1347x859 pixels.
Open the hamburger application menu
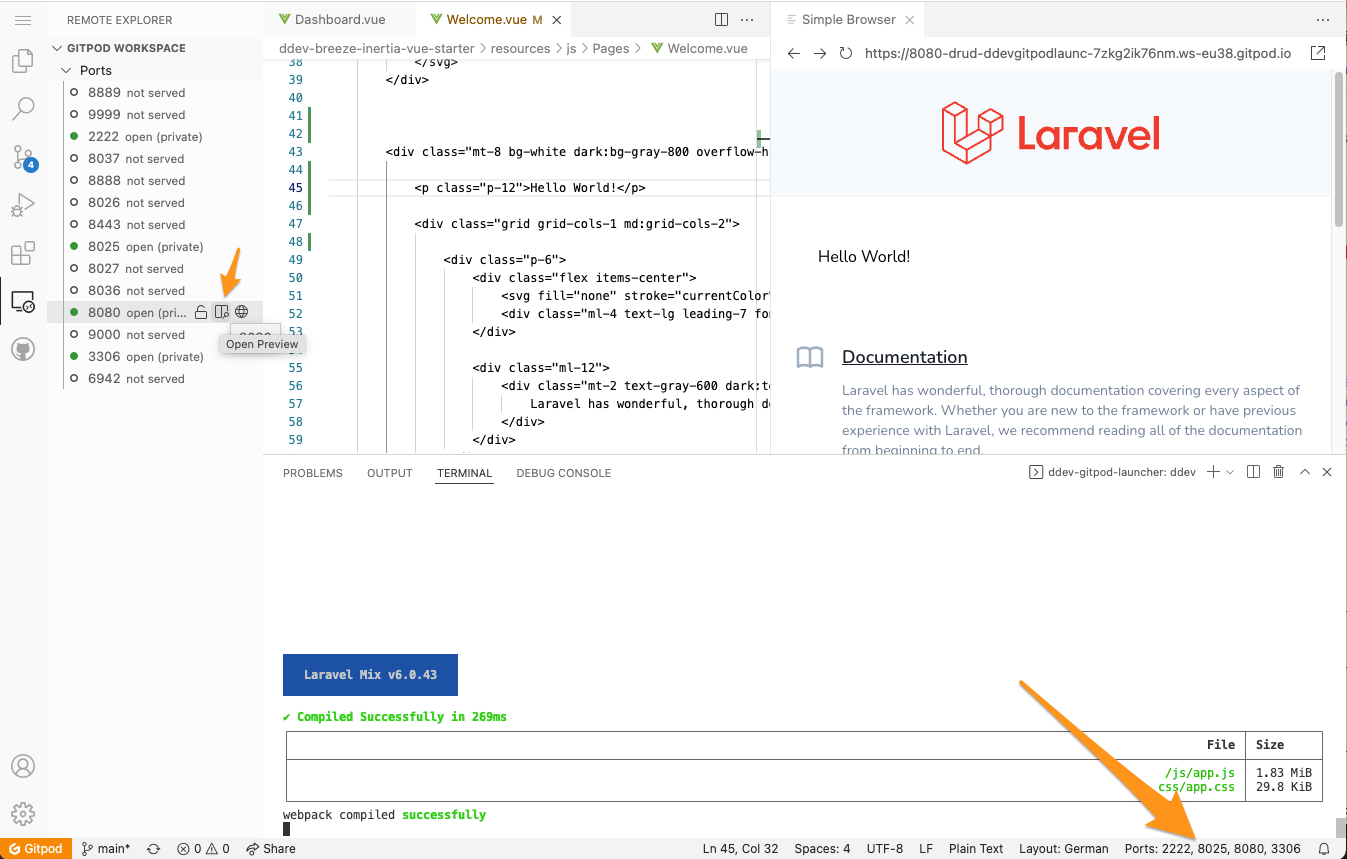[23, 19]
